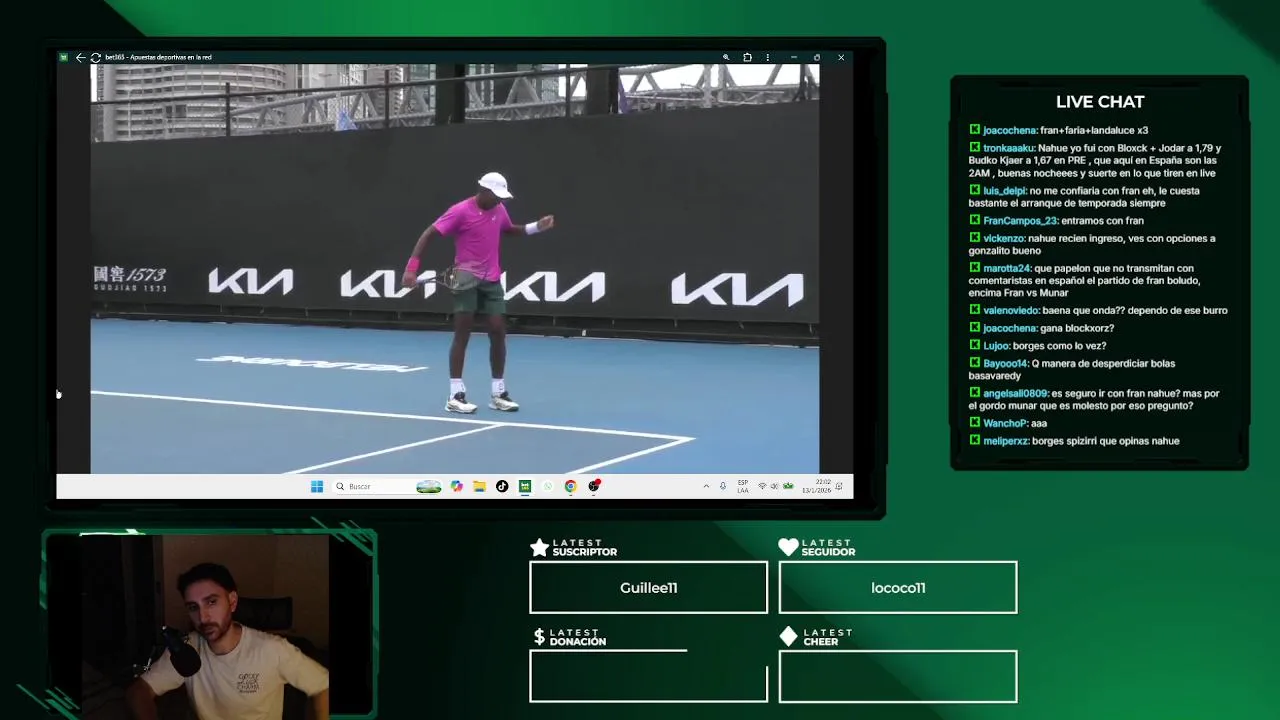Open the Windows Start menu
Screen dimensions: 1280x720
(x=317, y=486)
